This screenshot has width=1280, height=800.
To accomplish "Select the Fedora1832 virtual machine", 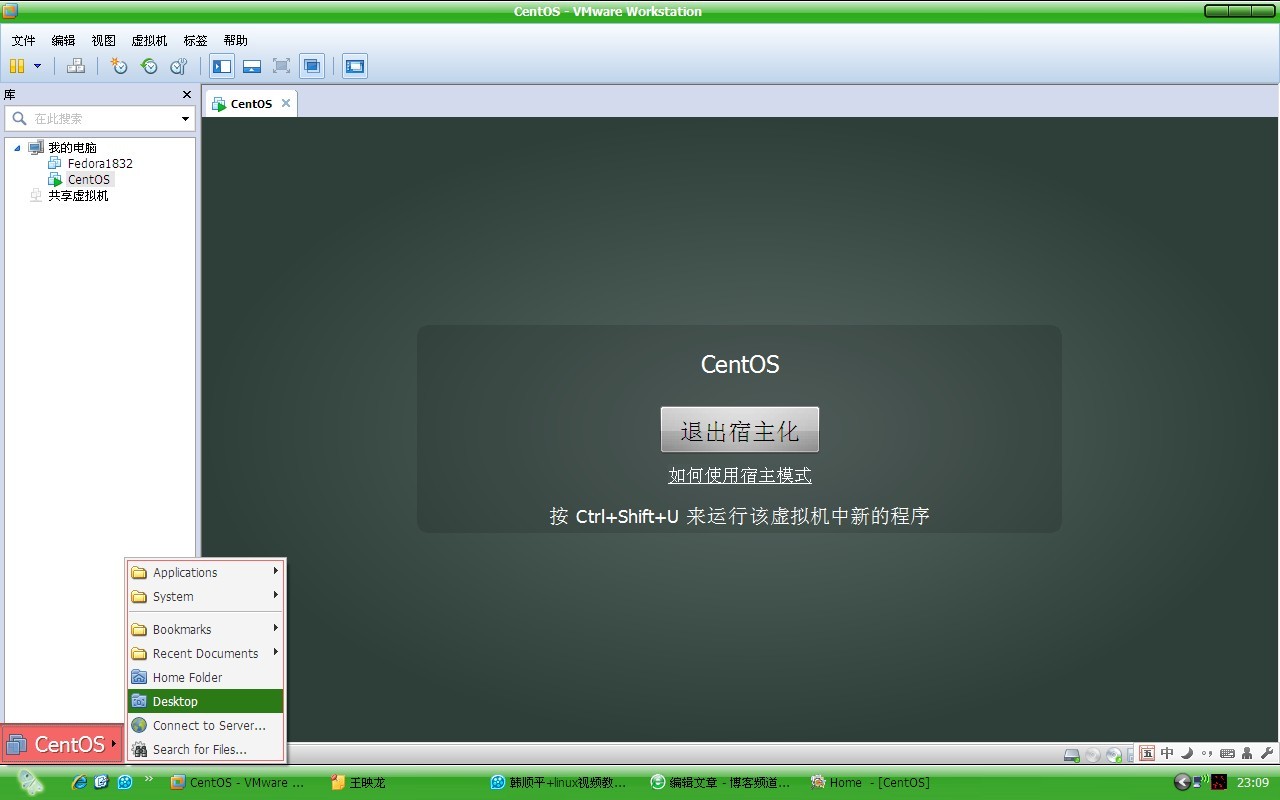I will pyautogui.click(x=100, y=163).
